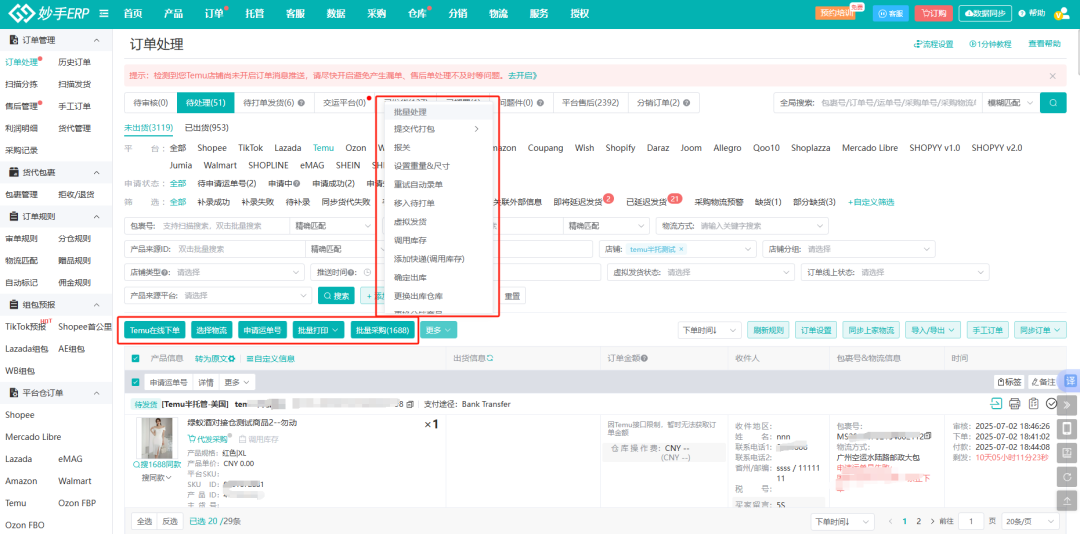
Task: Select 虚拟发货 from the open menu
Action: point(410,220)
